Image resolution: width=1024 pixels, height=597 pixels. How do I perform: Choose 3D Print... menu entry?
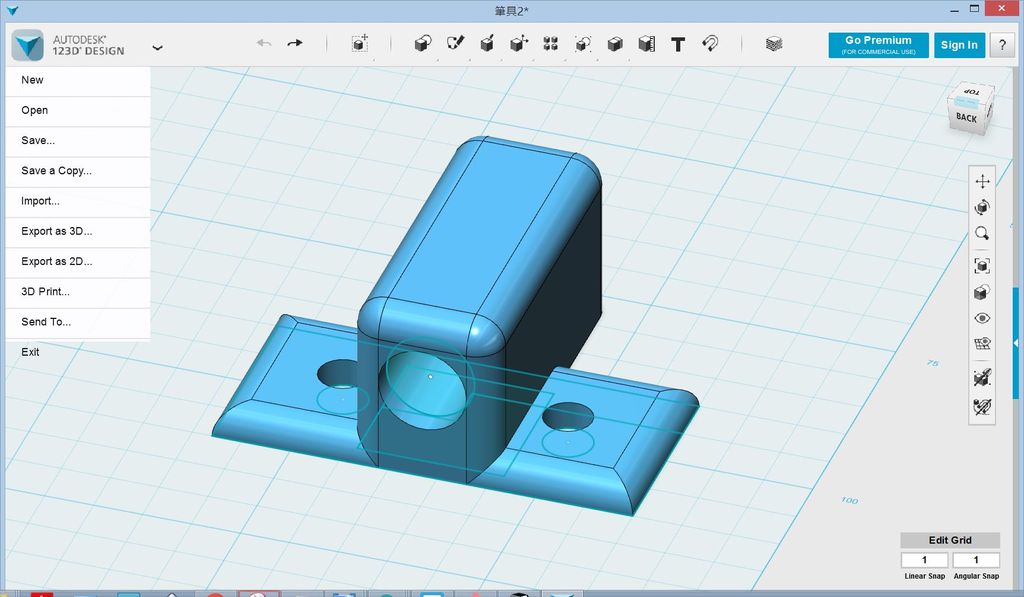[x=78, y=291]
